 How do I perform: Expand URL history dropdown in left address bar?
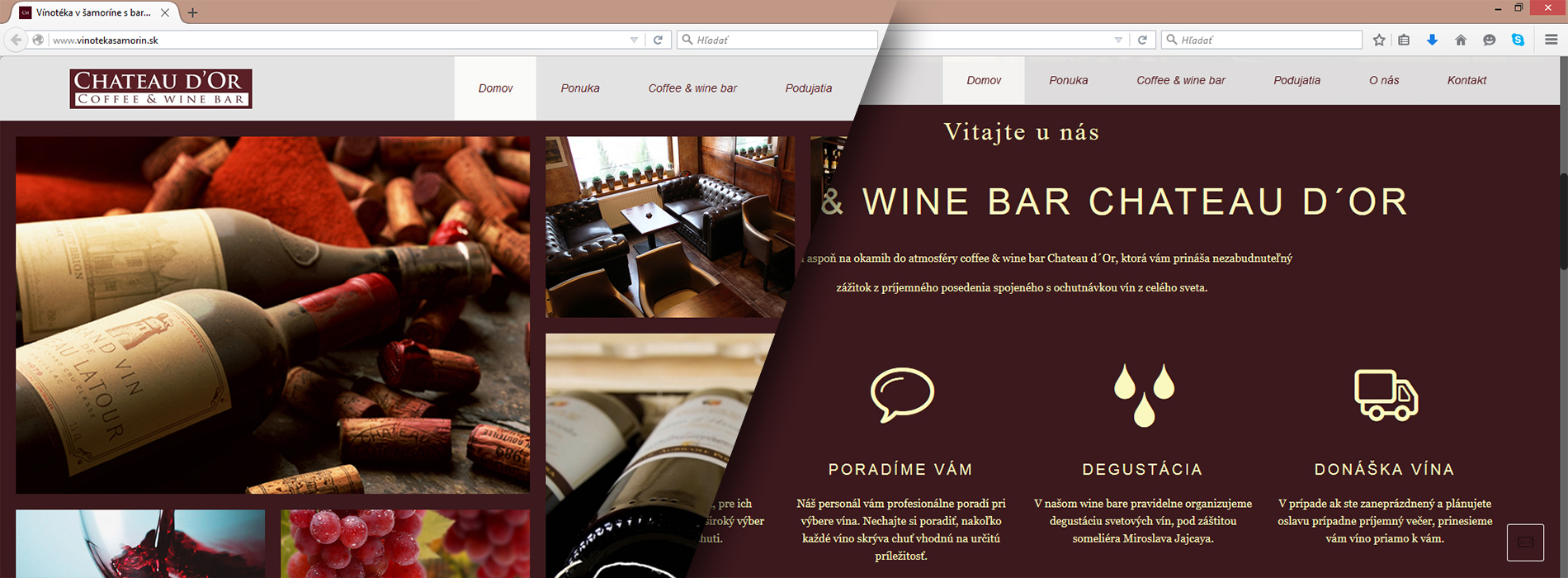(x=634, y=40)
